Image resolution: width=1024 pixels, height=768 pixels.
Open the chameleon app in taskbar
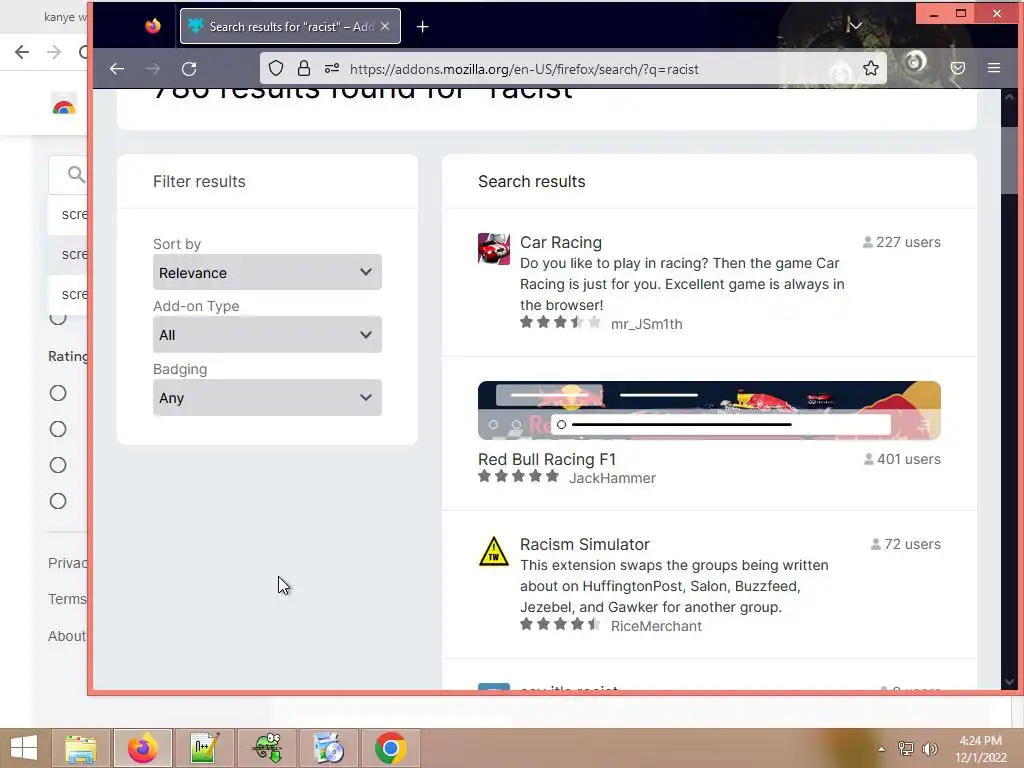(267, 748)
